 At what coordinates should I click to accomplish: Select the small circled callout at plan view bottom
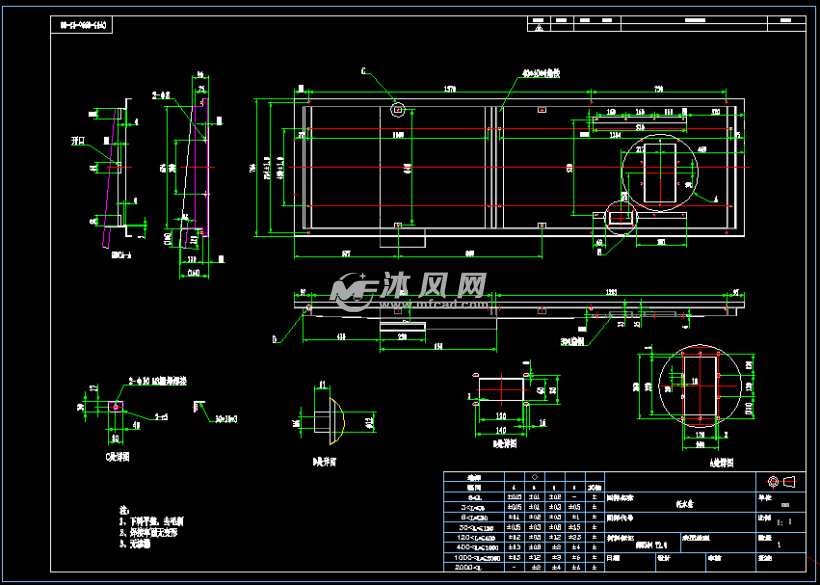point(621,217)
